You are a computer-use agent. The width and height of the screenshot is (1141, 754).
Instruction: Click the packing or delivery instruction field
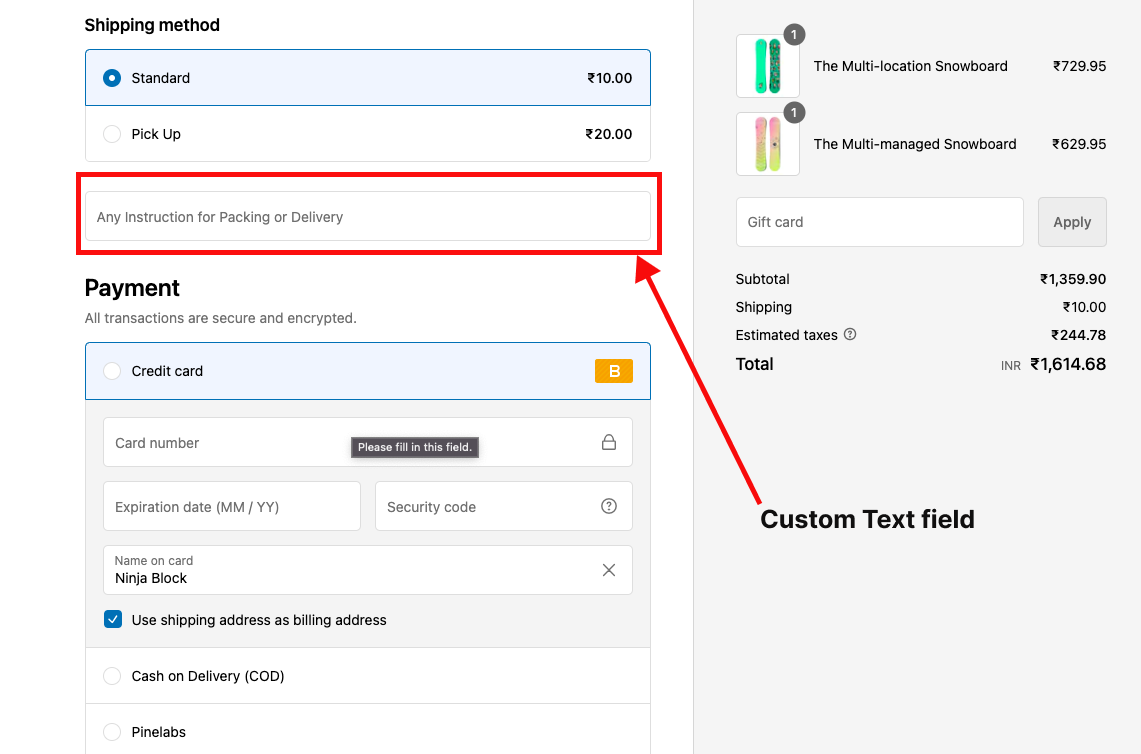click(x=368, y=216)
